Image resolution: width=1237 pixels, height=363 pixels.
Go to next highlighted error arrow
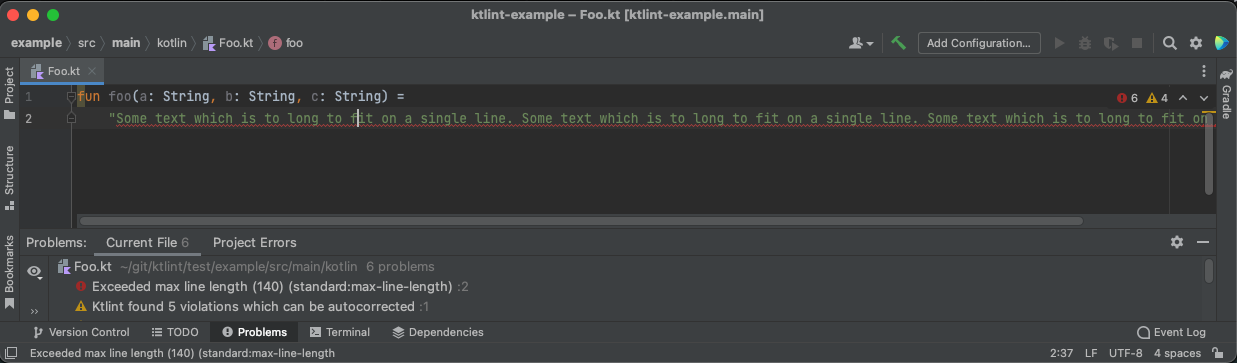[1204, 98]
